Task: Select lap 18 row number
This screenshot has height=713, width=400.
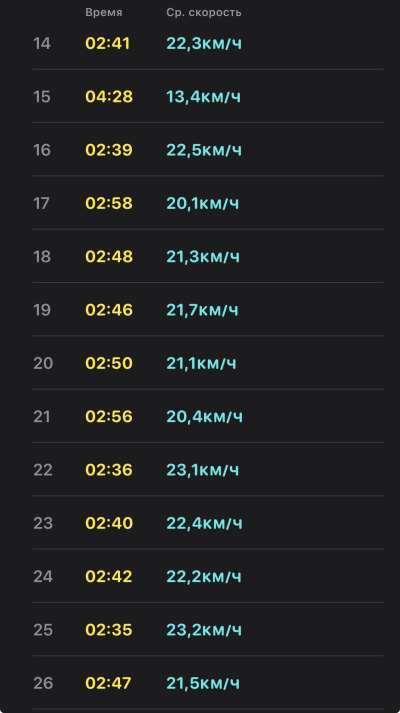Action: (42, 256)
